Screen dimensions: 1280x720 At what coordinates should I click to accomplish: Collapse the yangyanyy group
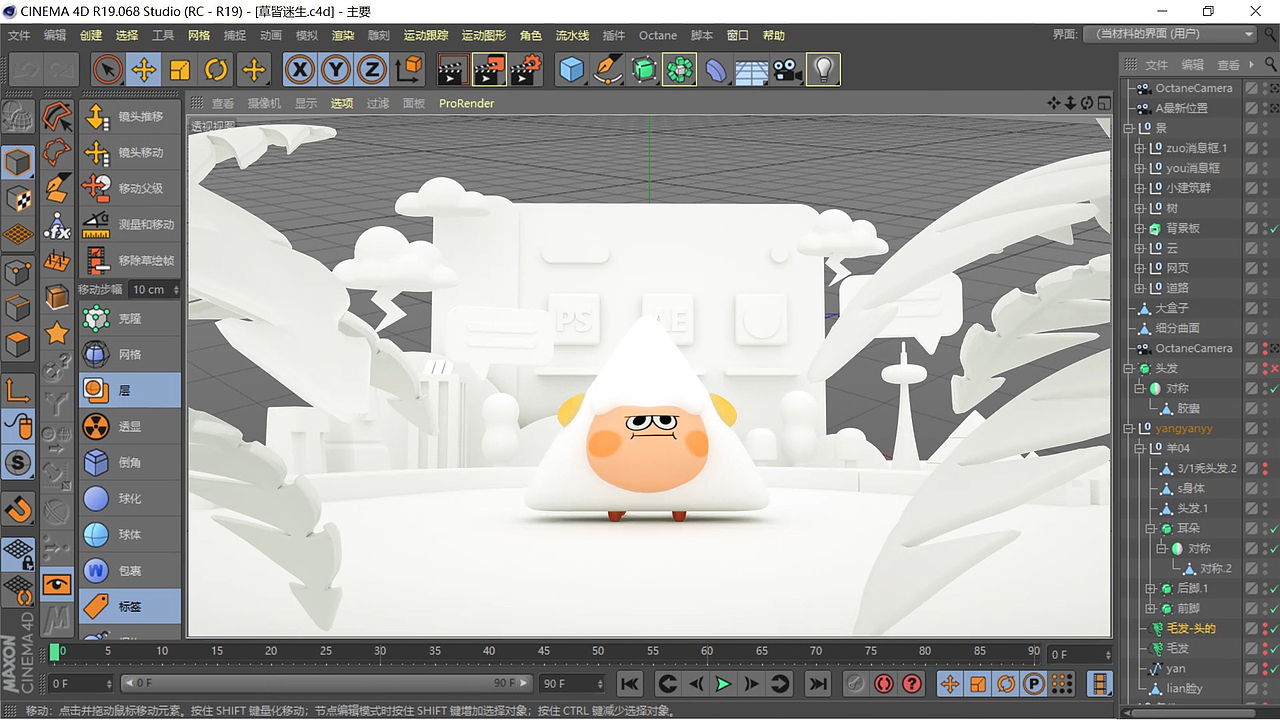[1128, 428]
